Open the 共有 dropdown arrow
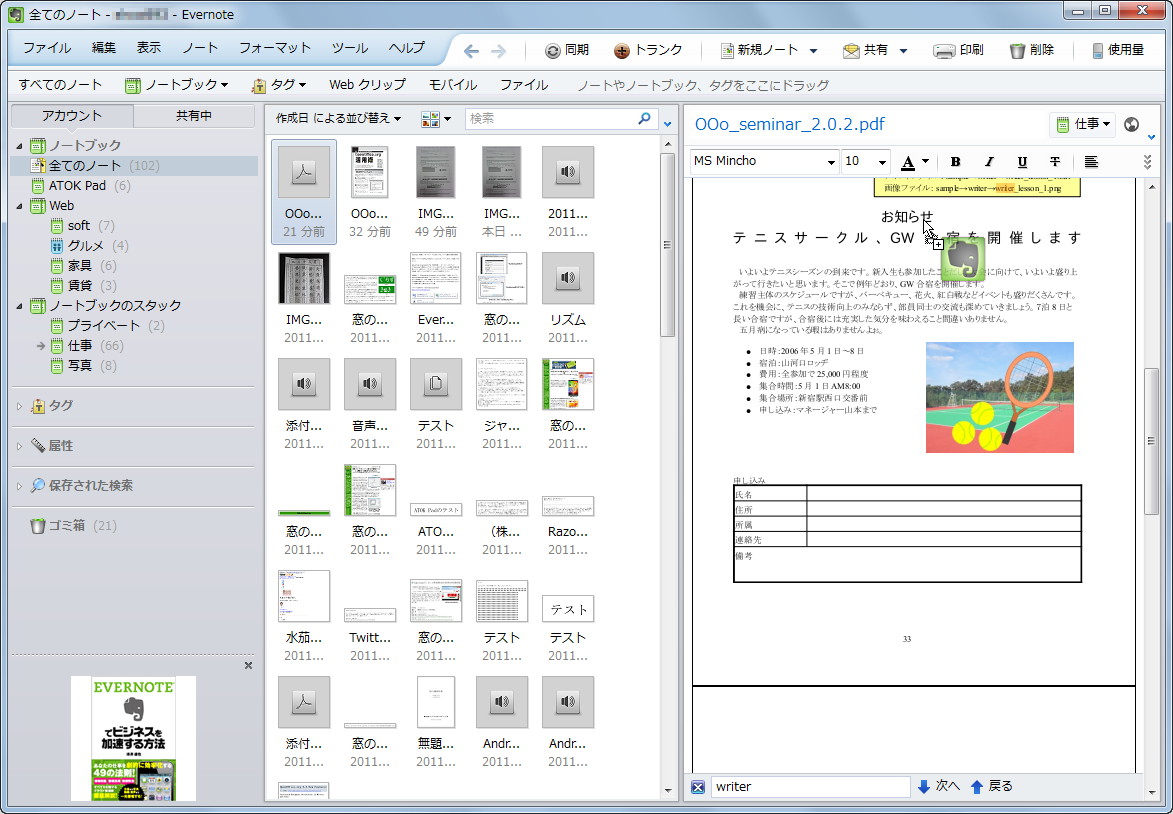This screenshot has height=814, width=1173. tap(903, 51)
